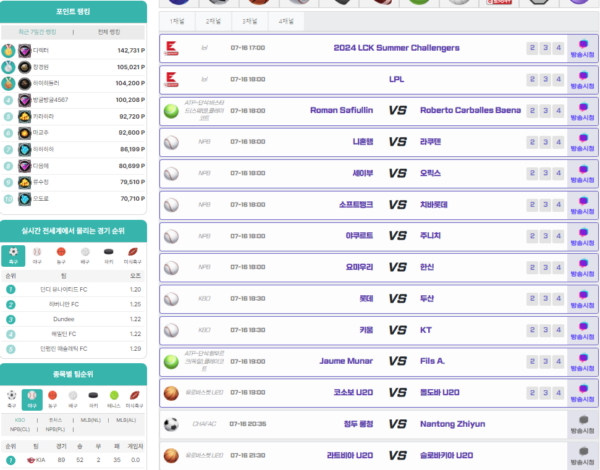The width and height of the screenshot is (600, 470).
Task: Click the tennis ball icon on the Roman Safiullin match
Action: coord(171,111)
